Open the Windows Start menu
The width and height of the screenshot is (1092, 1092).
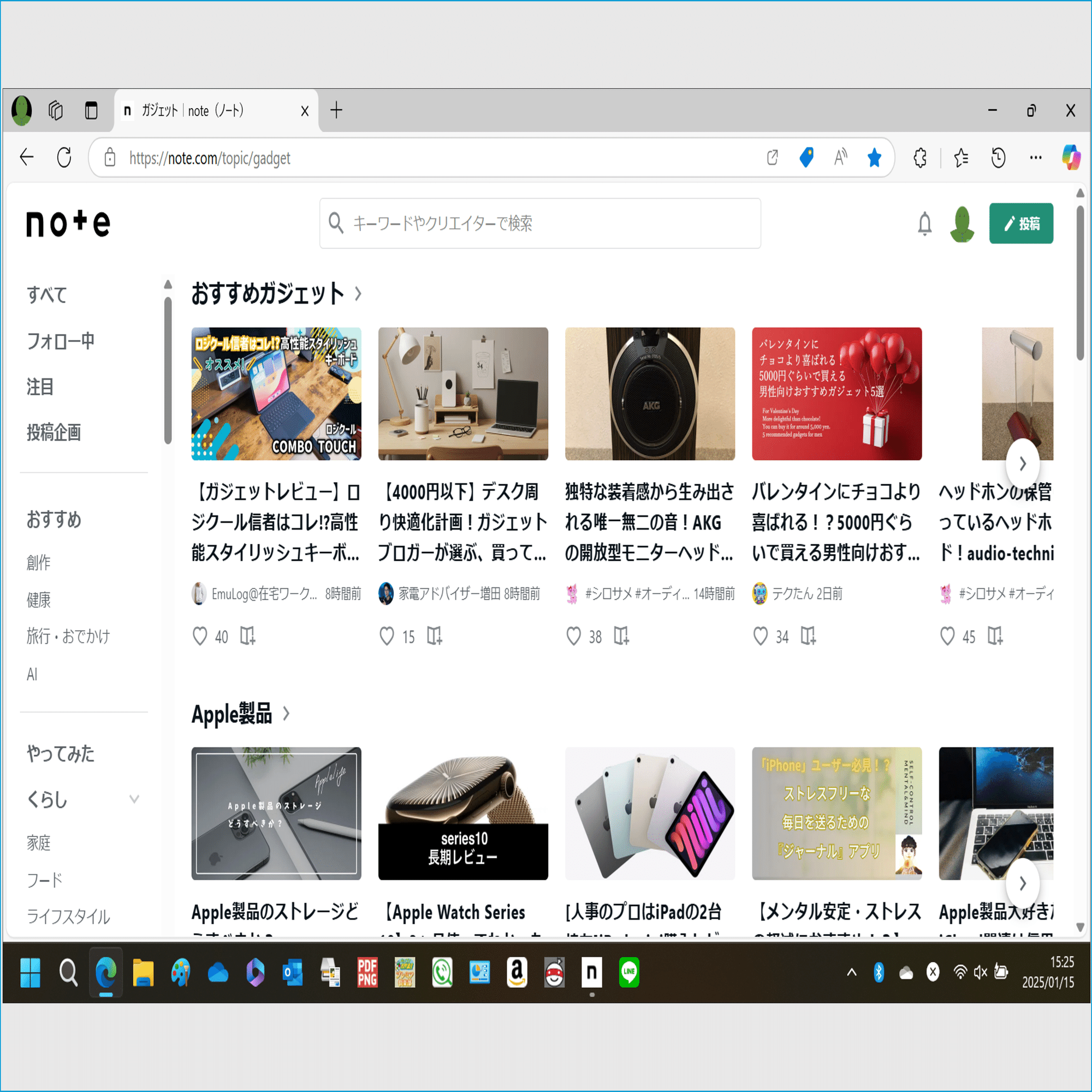click(x=30, y=973)
